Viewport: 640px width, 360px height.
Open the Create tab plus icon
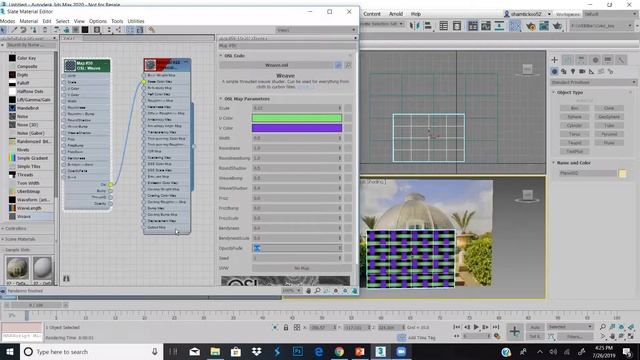(x=554, y=60)
